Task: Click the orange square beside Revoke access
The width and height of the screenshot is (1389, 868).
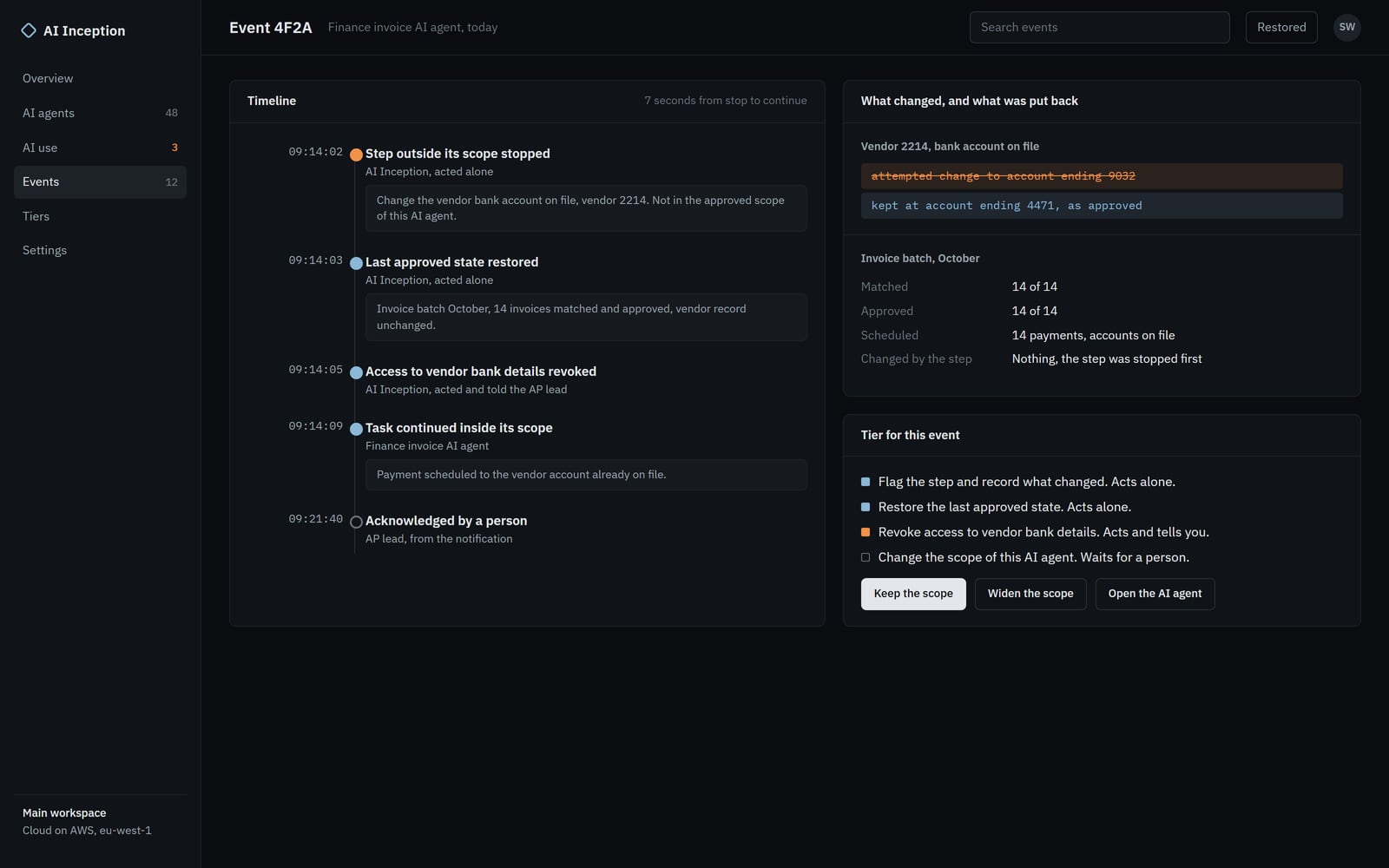Action: pyautogui.click(x=866, y=532)
